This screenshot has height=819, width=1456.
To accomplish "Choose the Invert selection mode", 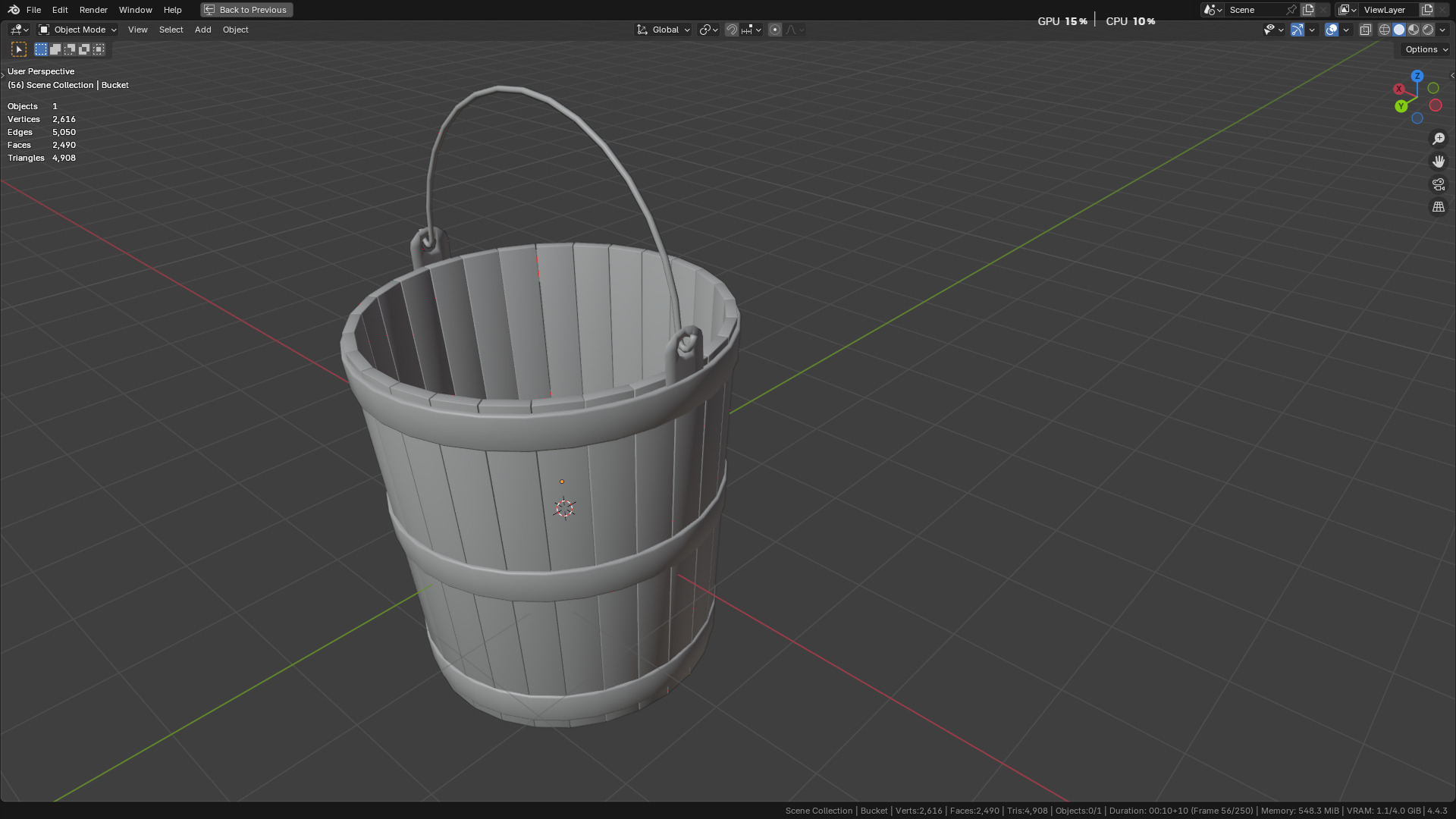I will (84, 49).
